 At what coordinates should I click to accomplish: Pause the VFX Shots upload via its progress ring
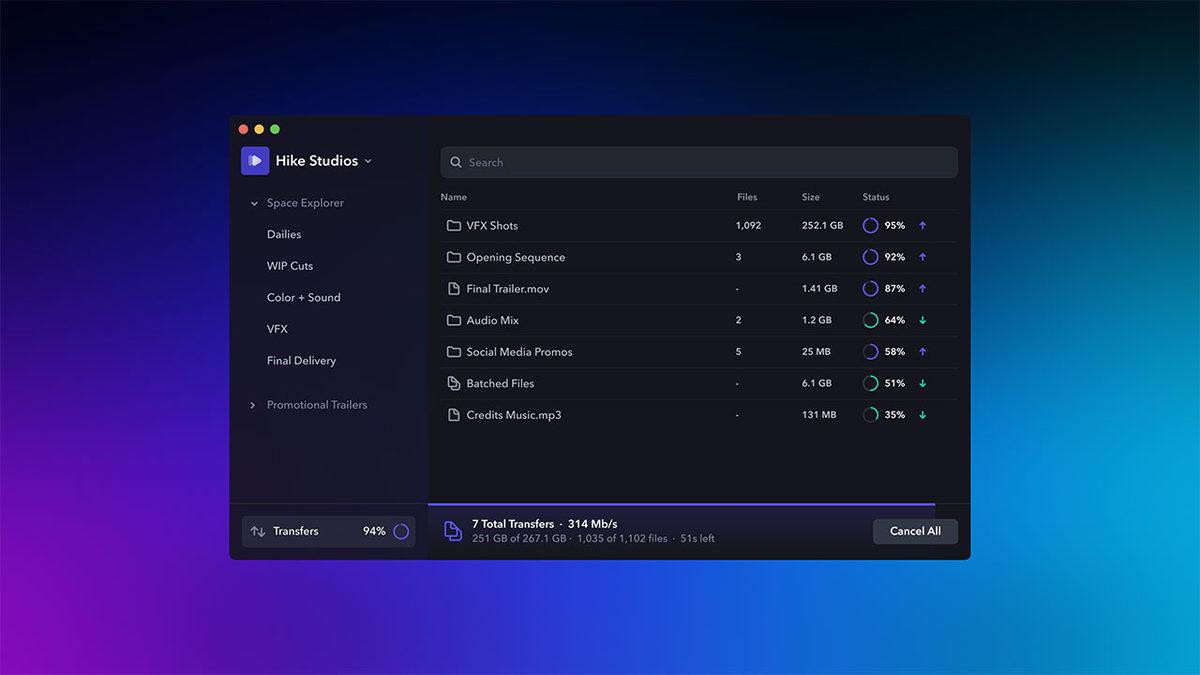coord(870,225)
